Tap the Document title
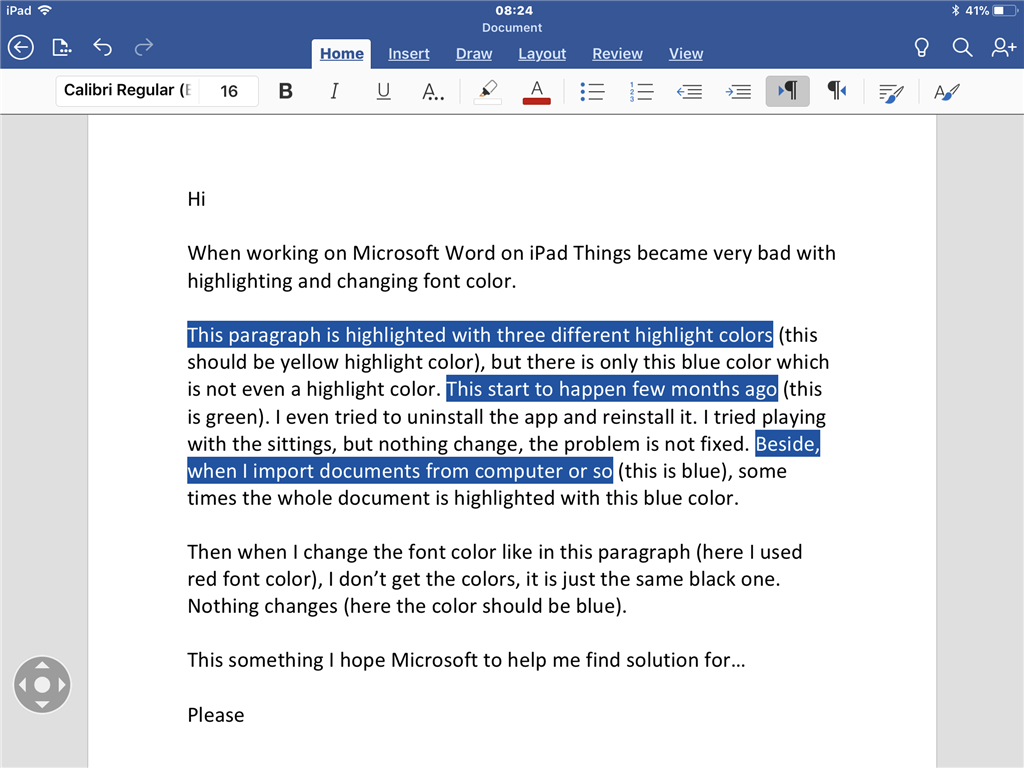This screenshot has height=768, width=1024. [x=512, y=27]
